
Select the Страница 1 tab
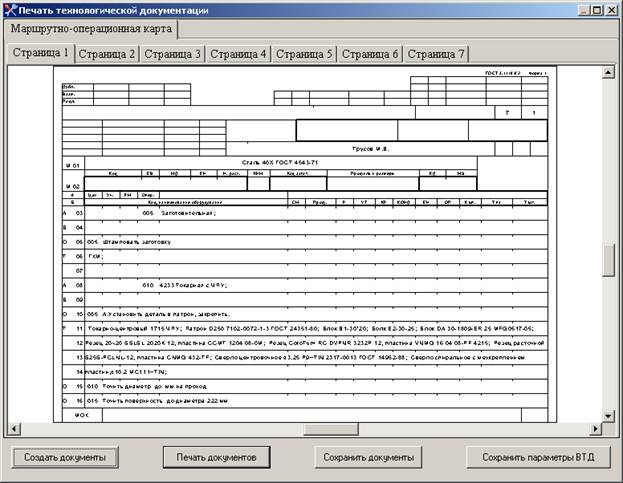click(41, 53)
